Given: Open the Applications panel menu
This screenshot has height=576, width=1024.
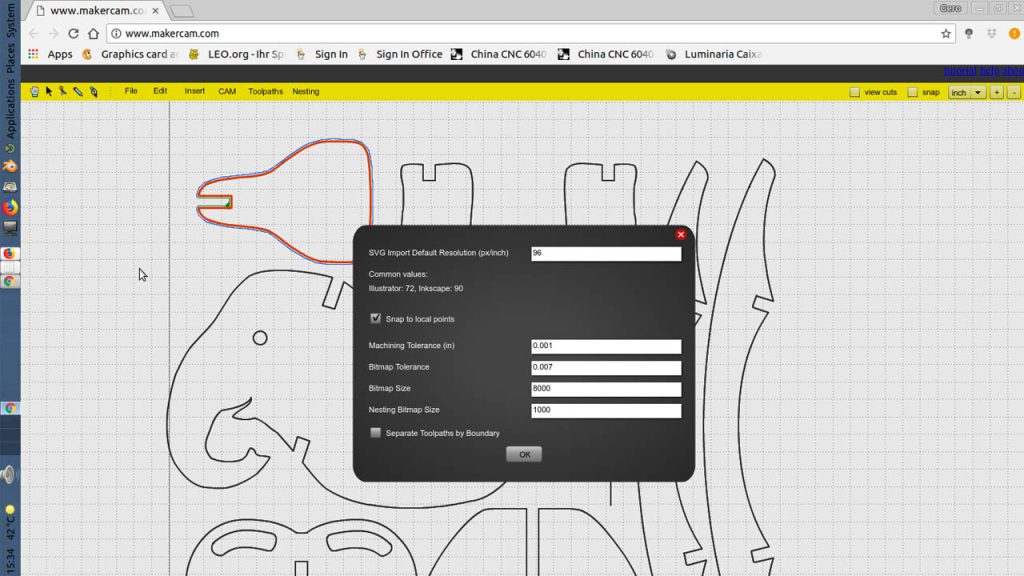Looking at the screenshot, I should point(10,108).
